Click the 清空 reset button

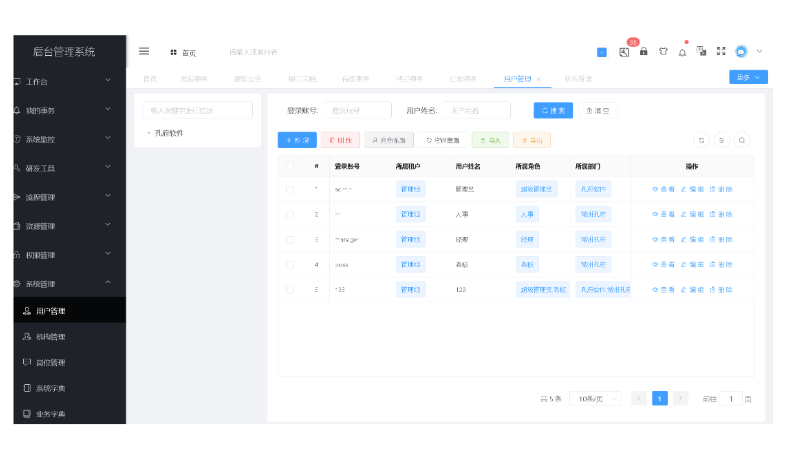pos(597,110)
